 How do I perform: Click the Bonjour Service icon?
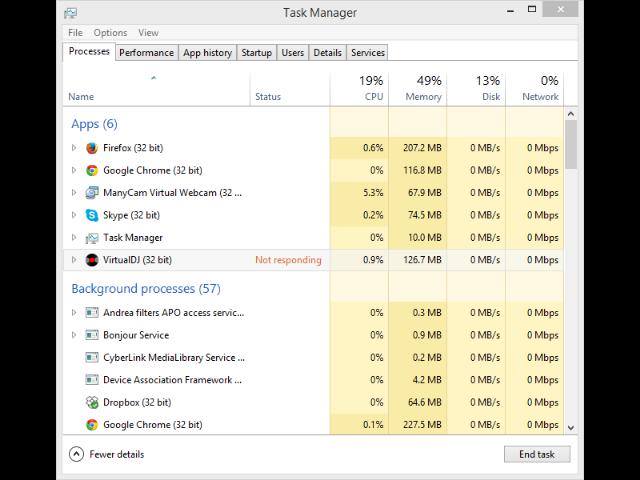[92, 335]
